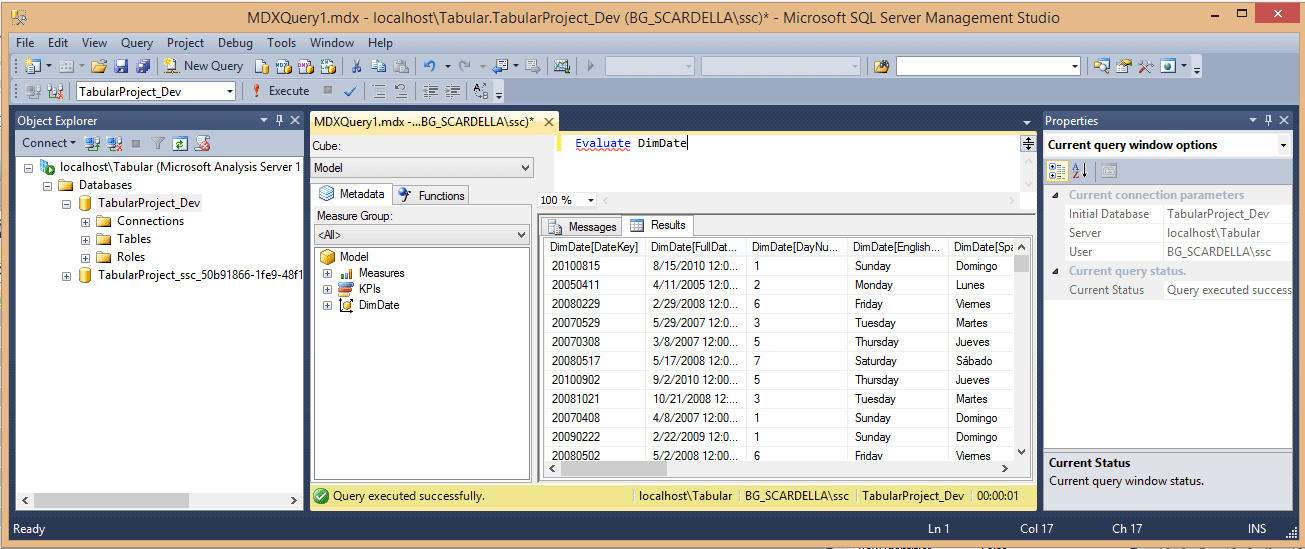Expand the Tables folder node
Viewport: 1305px width, 549px height.
pyautogui.click(x=86, y=239)
